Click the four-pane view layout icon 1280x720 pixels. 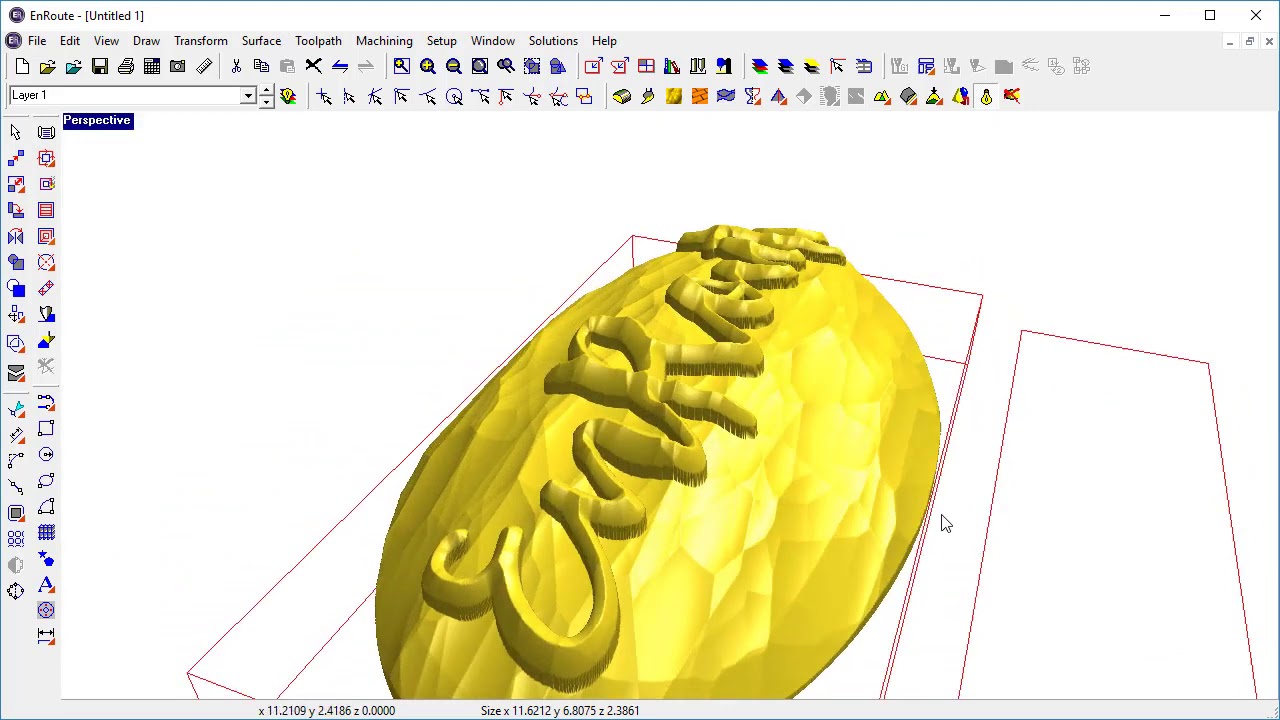[646, 66]
